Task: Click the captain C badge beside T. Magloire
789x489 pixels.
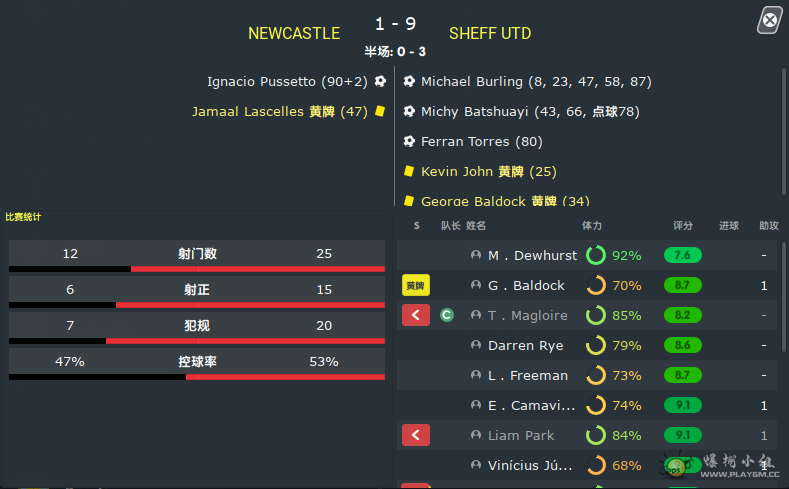Action: coord(447,315)
